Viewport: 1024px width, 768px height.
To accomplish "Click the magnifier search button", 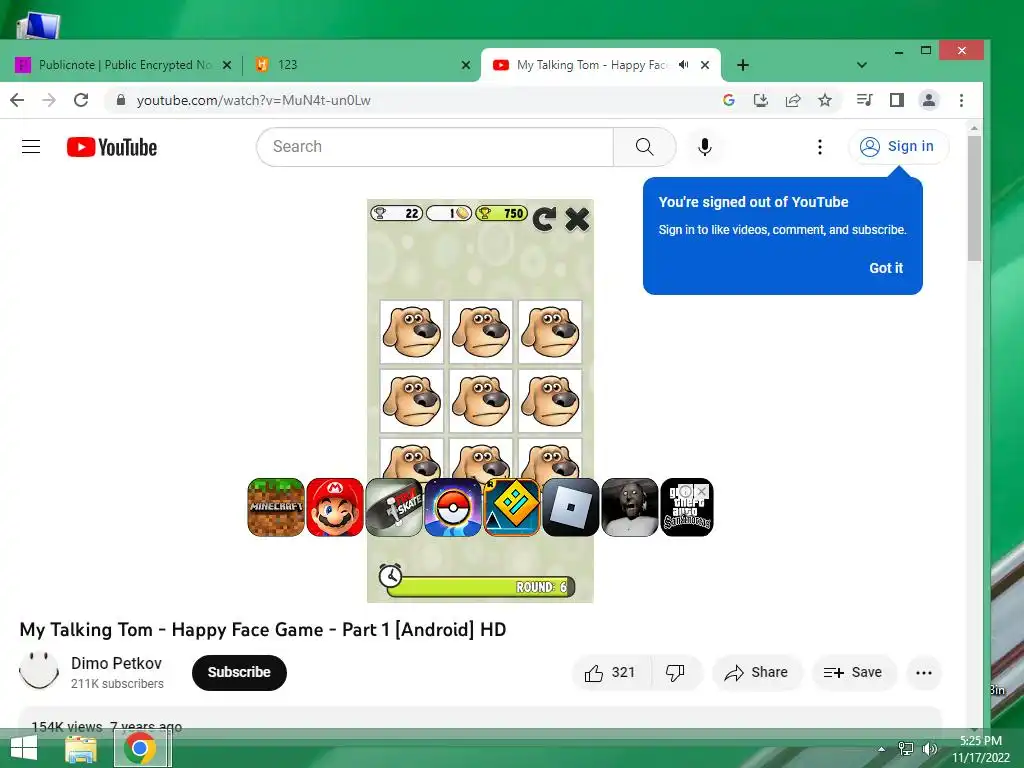I will (x=644, y=147).
